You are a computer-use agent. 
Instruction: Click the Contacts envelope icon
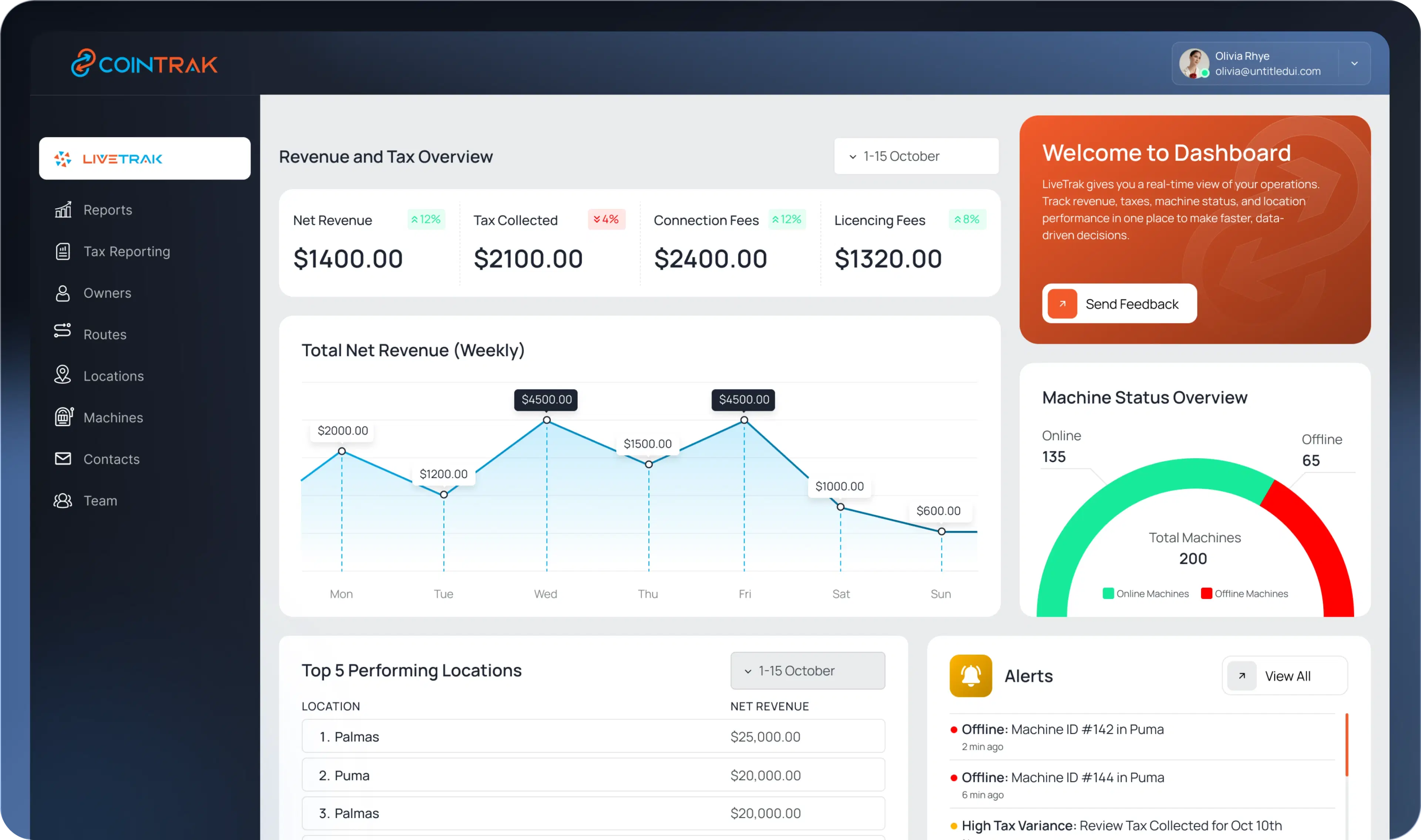(x=63, y=459)
